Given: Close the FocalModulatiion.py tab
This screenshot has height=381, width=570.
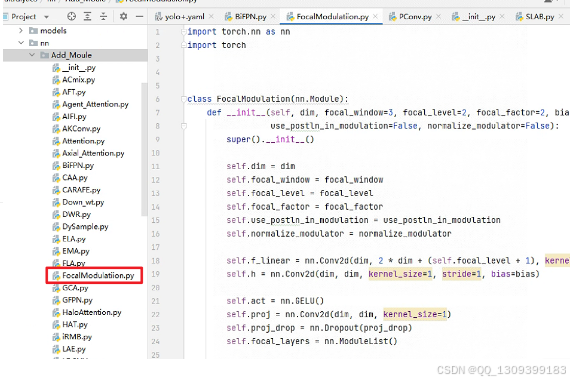Looking at the screenshot, I should tap(376, 16).
